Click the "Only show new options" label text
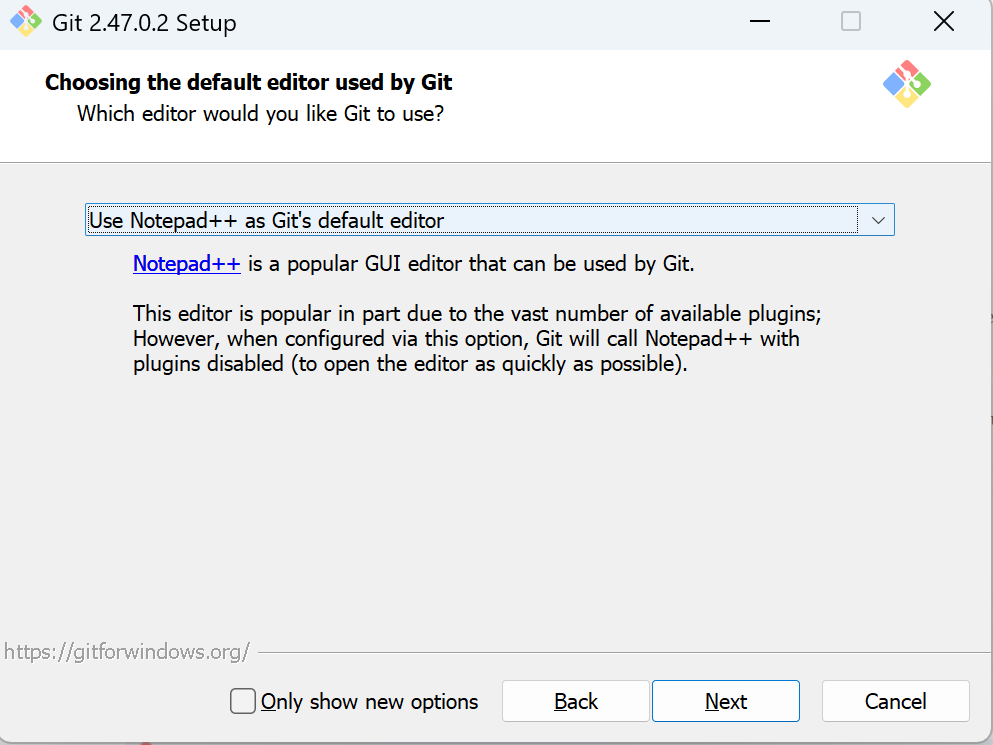Image resolution: width=993 pixels, height=745 pixels. 369,702
